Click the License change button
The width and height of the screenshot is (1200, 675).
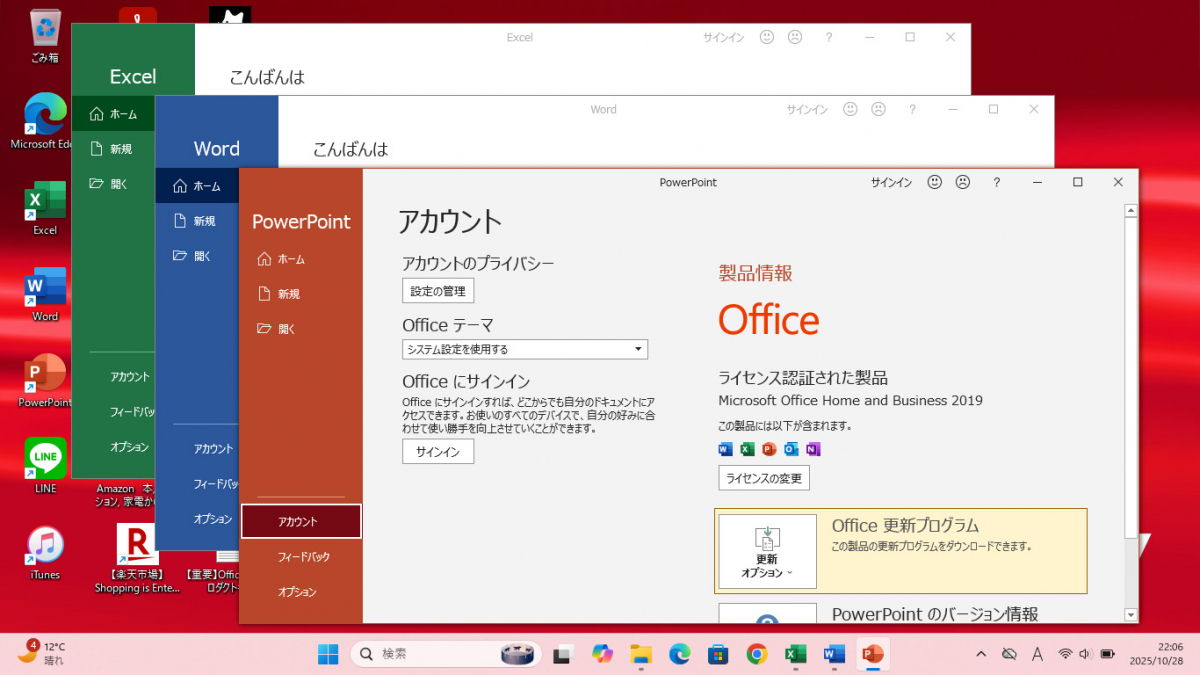[763, 477]
